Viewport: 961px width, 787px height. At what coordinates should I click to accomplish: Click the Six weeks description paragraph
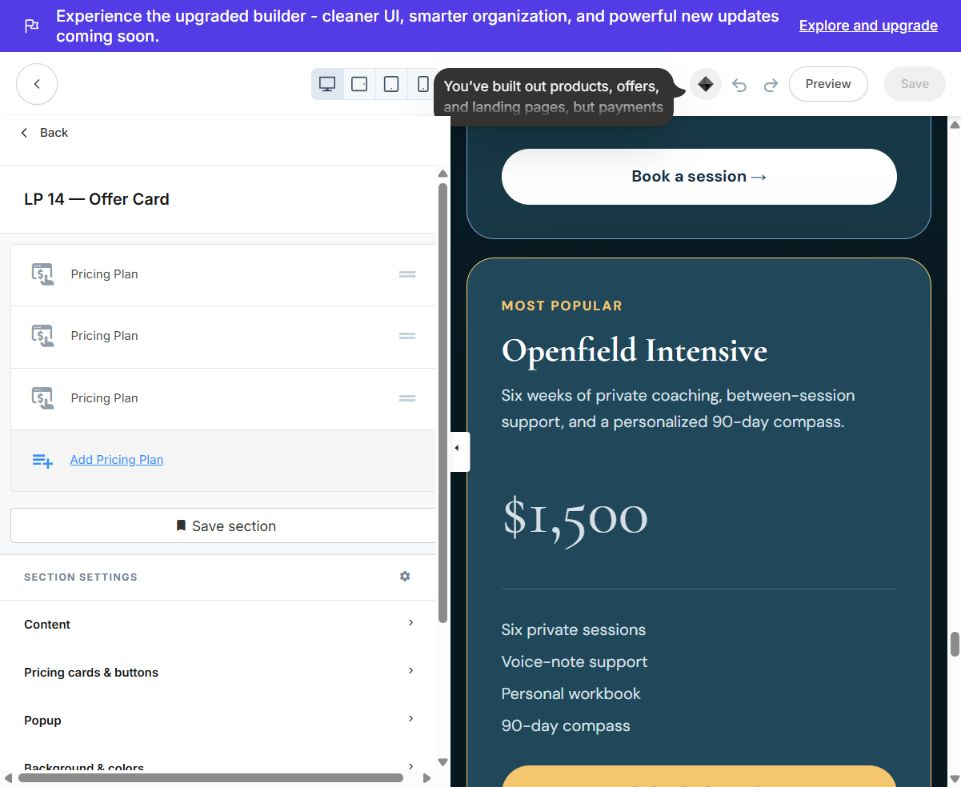[x=678, y=409]
